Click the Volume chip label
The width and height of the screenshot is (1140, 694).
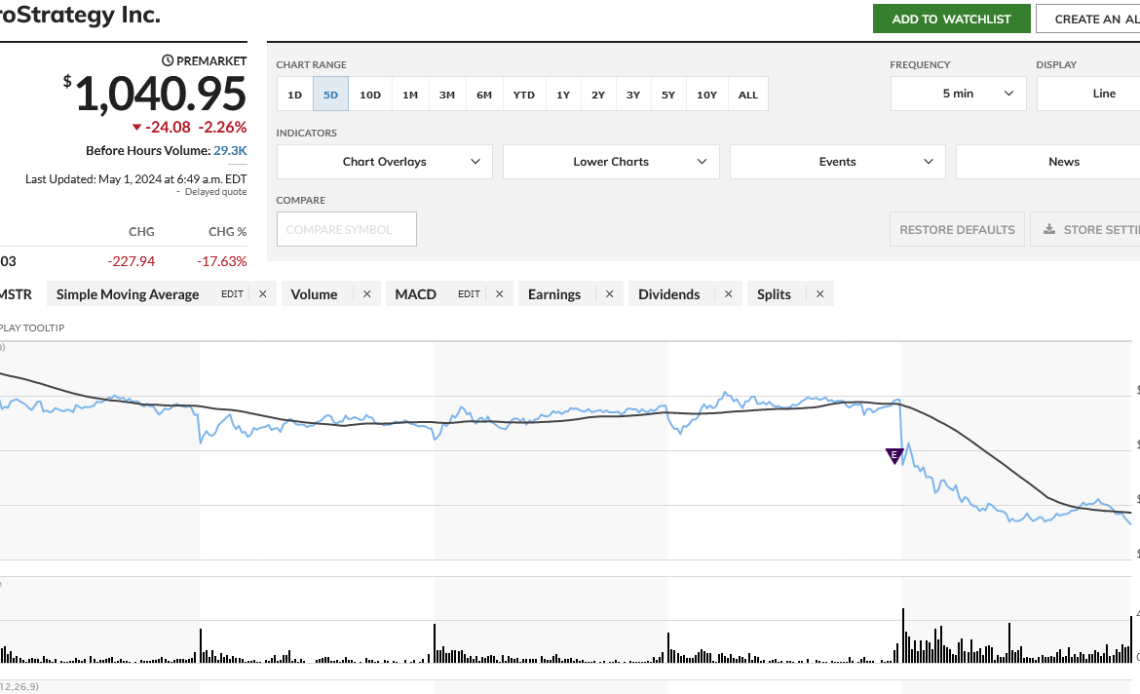point(314,294)
